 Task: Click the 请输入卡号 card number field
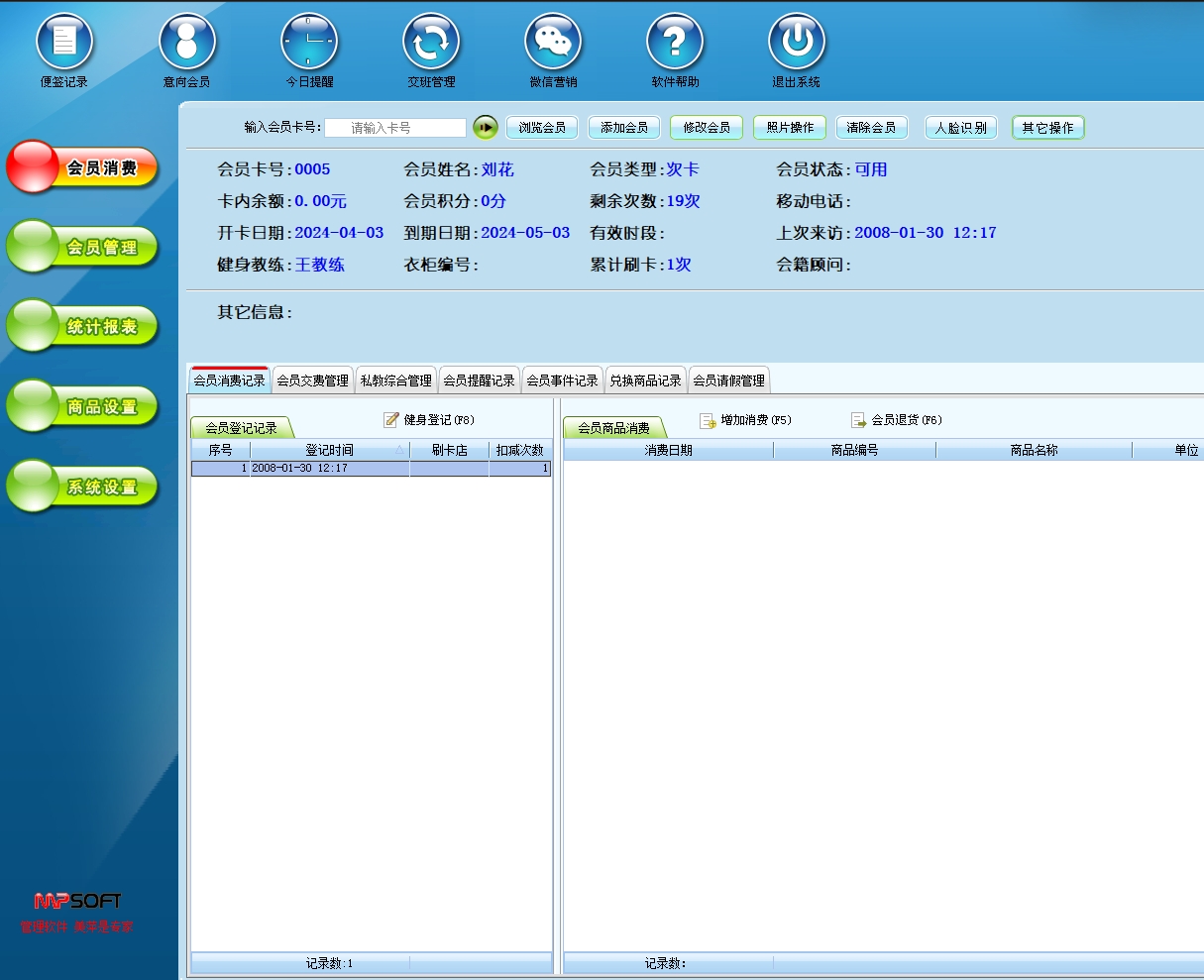coord(394,128)
